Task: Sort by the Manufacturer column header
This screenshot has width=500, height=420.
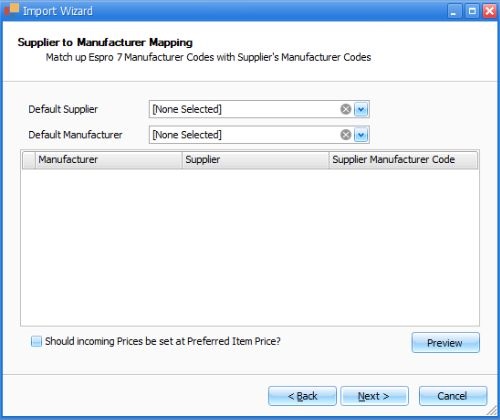Action: point(109,160)
